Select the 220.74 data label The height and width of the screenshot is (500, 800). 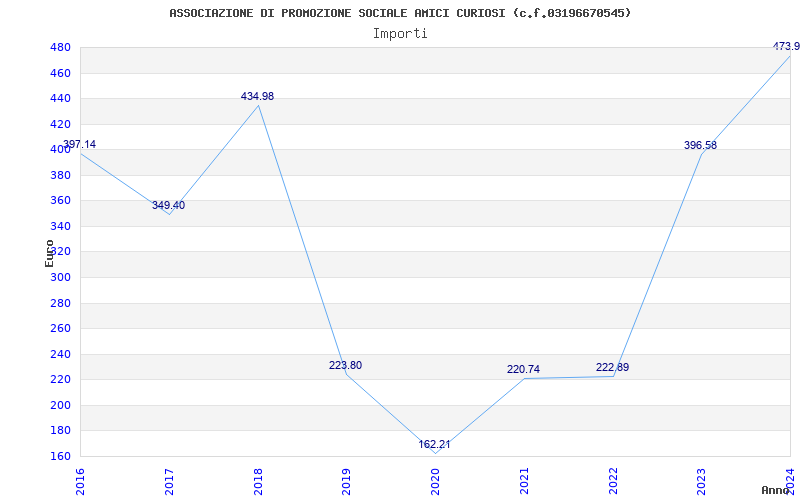click(523, 369)
